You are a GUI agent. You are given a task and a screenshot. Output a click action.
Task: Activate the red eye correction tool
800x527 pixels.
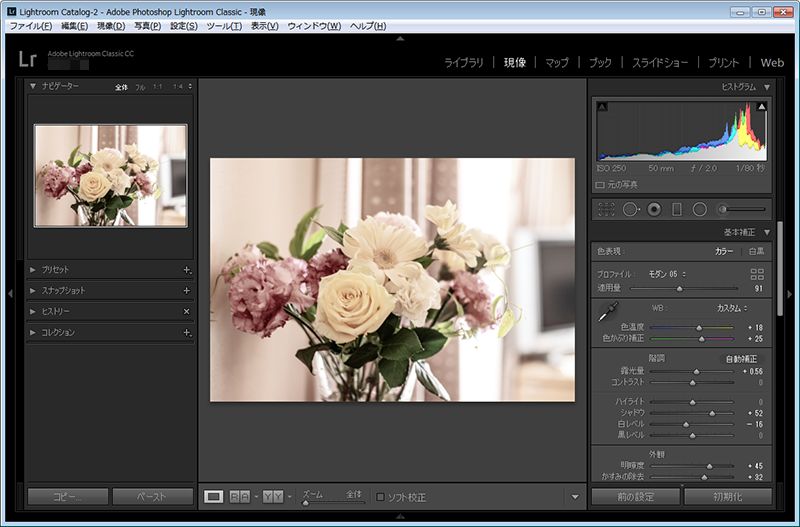[654, 209]
